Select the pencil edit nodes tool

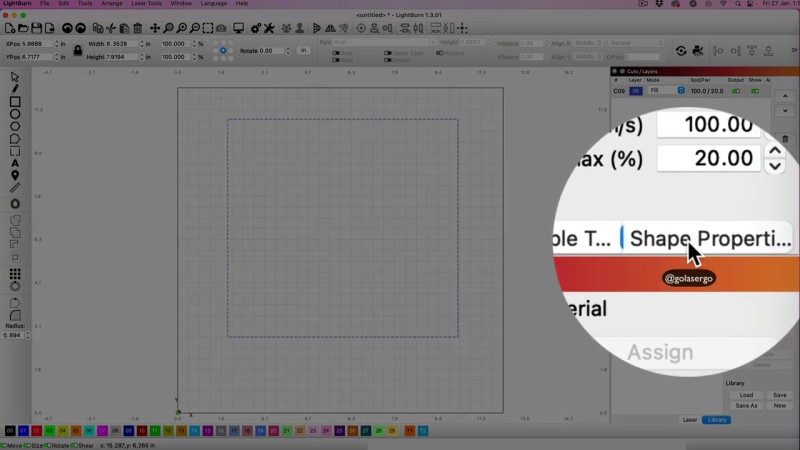15,89
